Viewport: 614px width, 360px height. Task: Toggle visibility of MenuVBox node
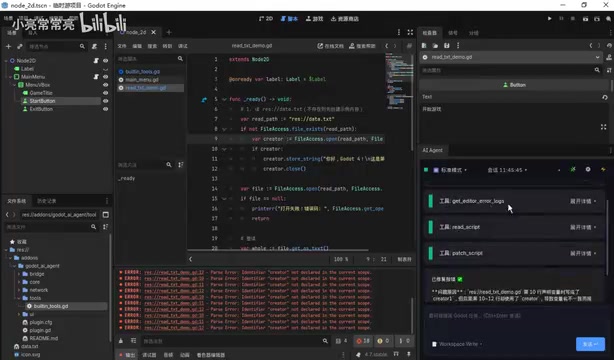pyautogui.click(x=105, y=85)
